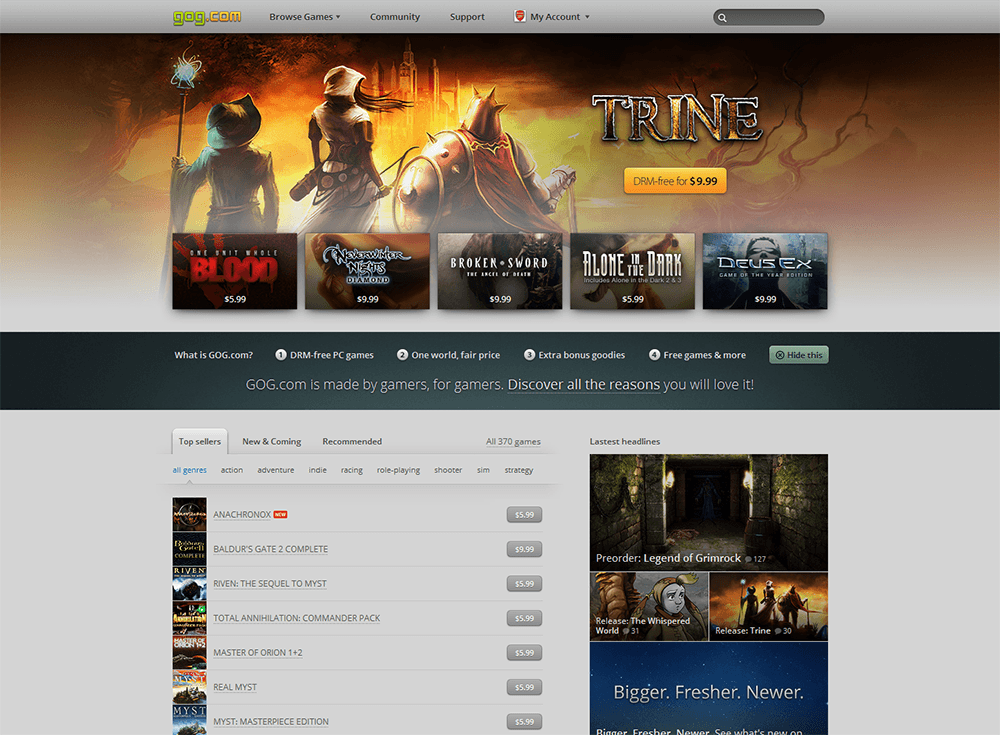
Task: Go to the Support page
Action: tap(467, 17)
